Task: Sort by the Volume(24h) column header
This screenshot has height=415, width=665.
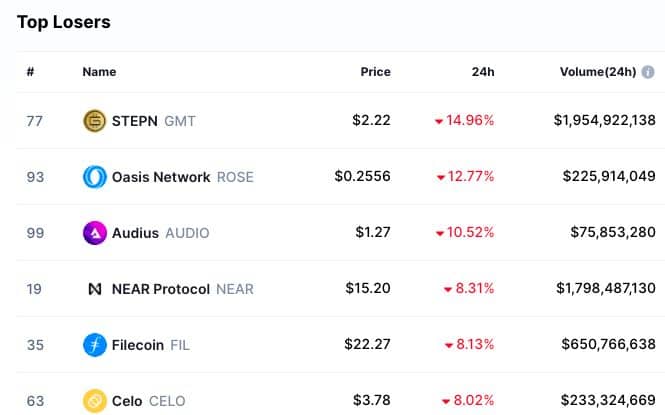Action: (x=598, y=72)
